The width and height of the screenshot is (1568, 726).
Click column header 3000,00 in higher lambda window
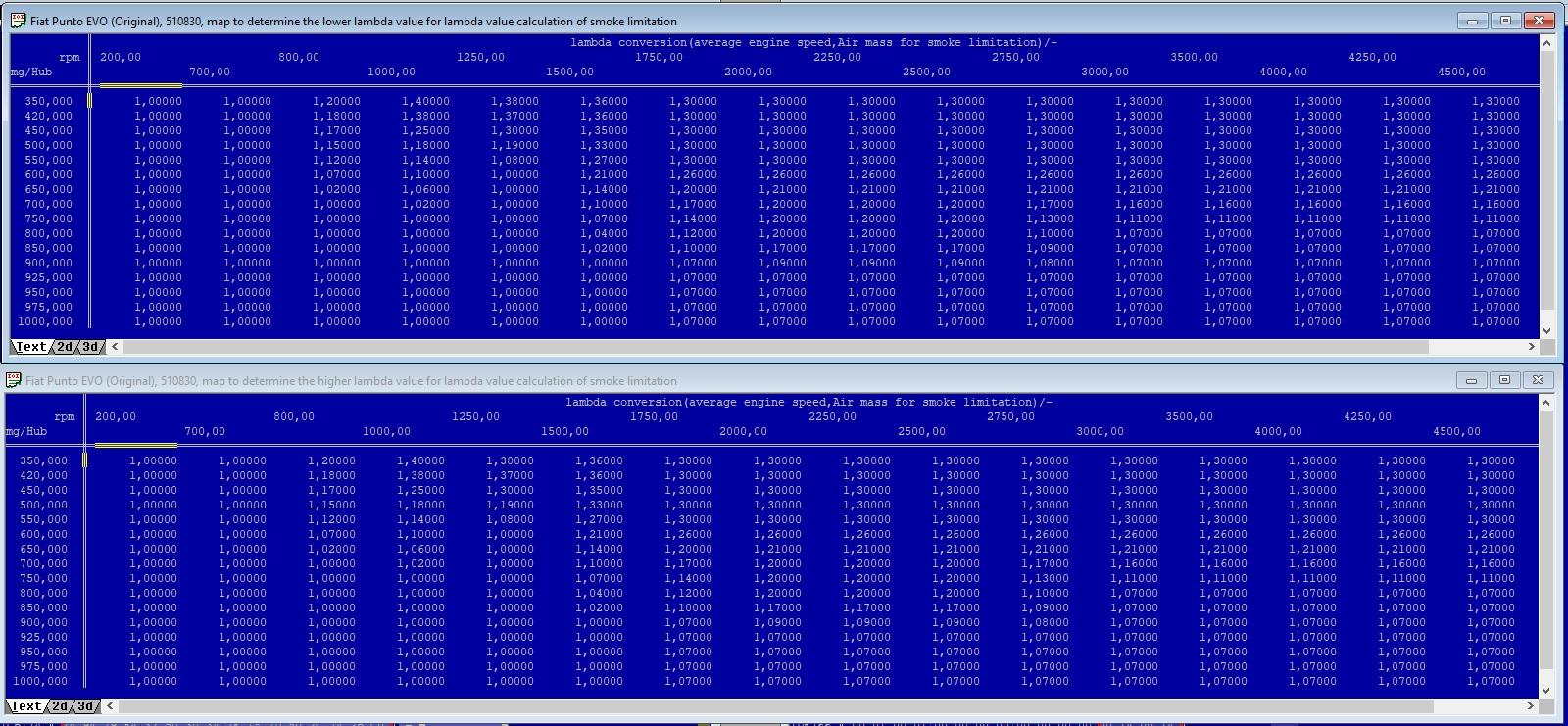(x=1100, y=431)
